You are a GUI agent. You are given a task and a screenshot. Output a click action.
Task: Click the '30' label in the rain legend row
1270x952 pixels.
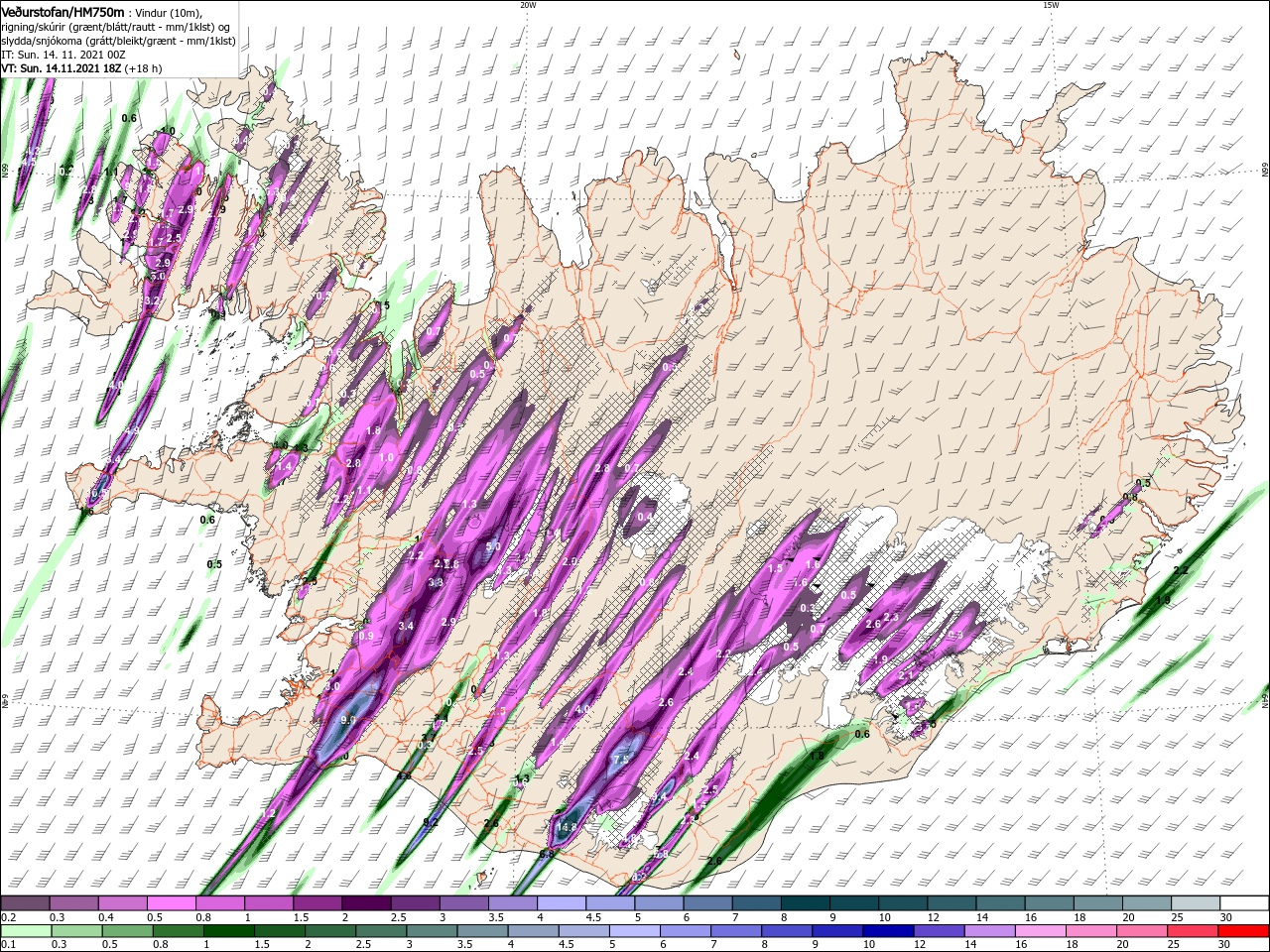(1226, 945)
